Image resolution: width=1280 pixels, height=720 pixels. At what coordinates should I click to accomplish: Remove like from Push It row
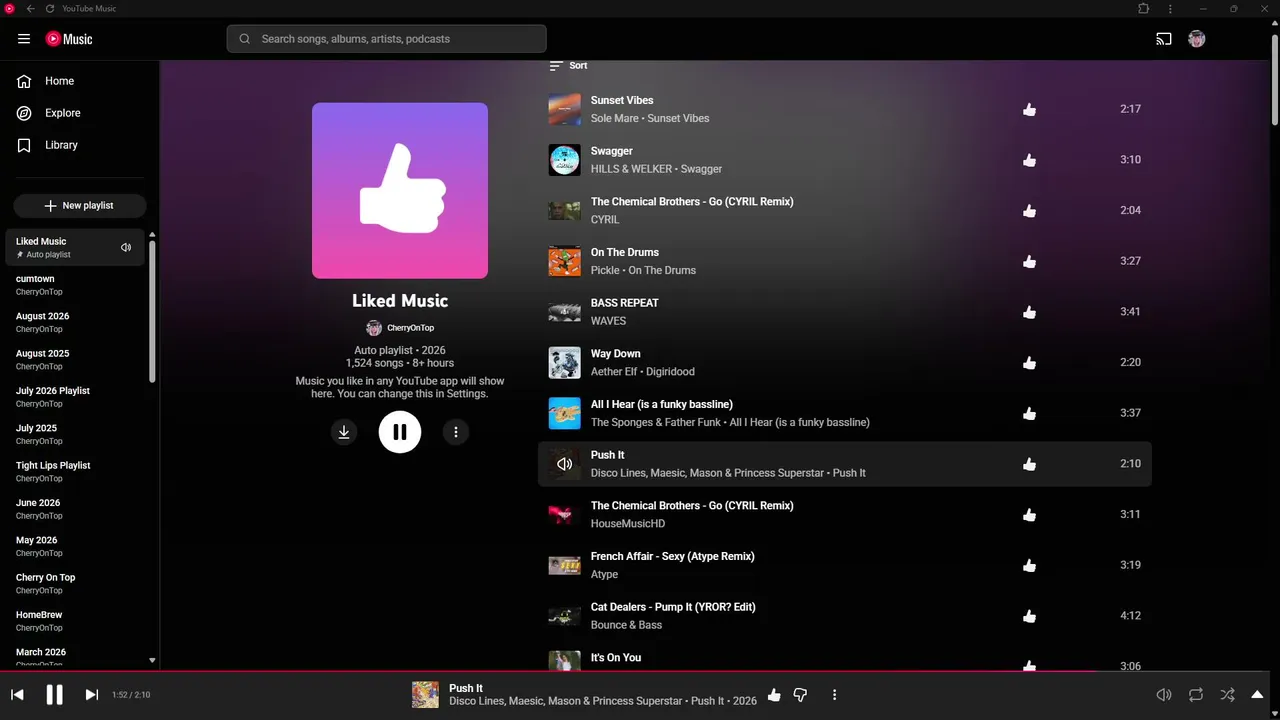[1030, 464]
